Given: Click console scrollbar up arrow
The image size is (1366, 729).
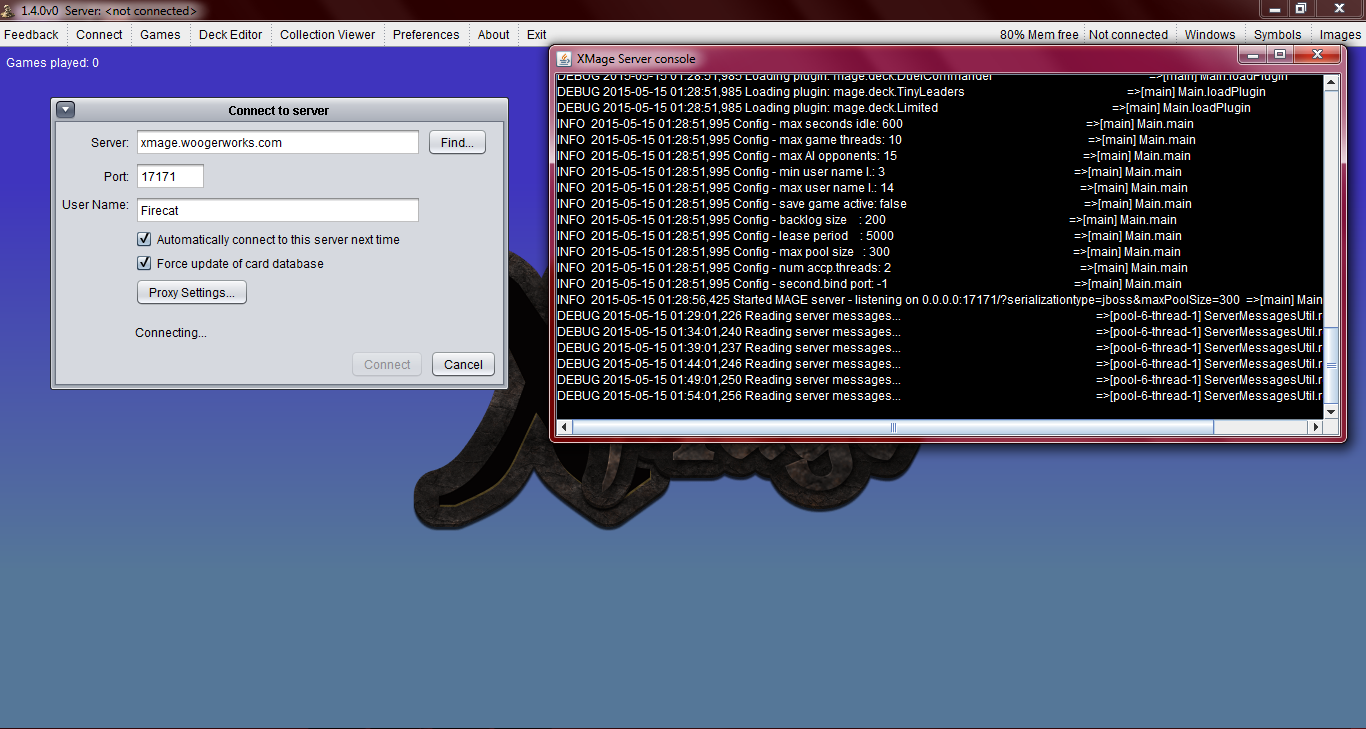Looking at the screenshot, I should pos(1331,83).
